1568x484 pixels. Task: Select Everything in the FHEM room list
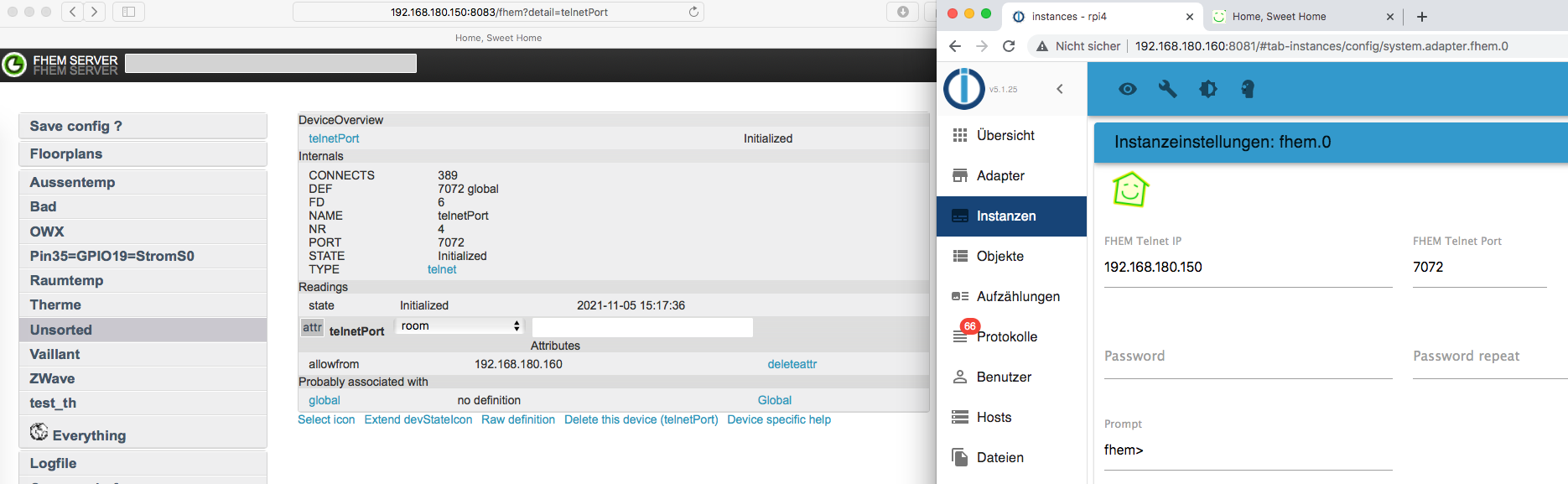(89, 435)
